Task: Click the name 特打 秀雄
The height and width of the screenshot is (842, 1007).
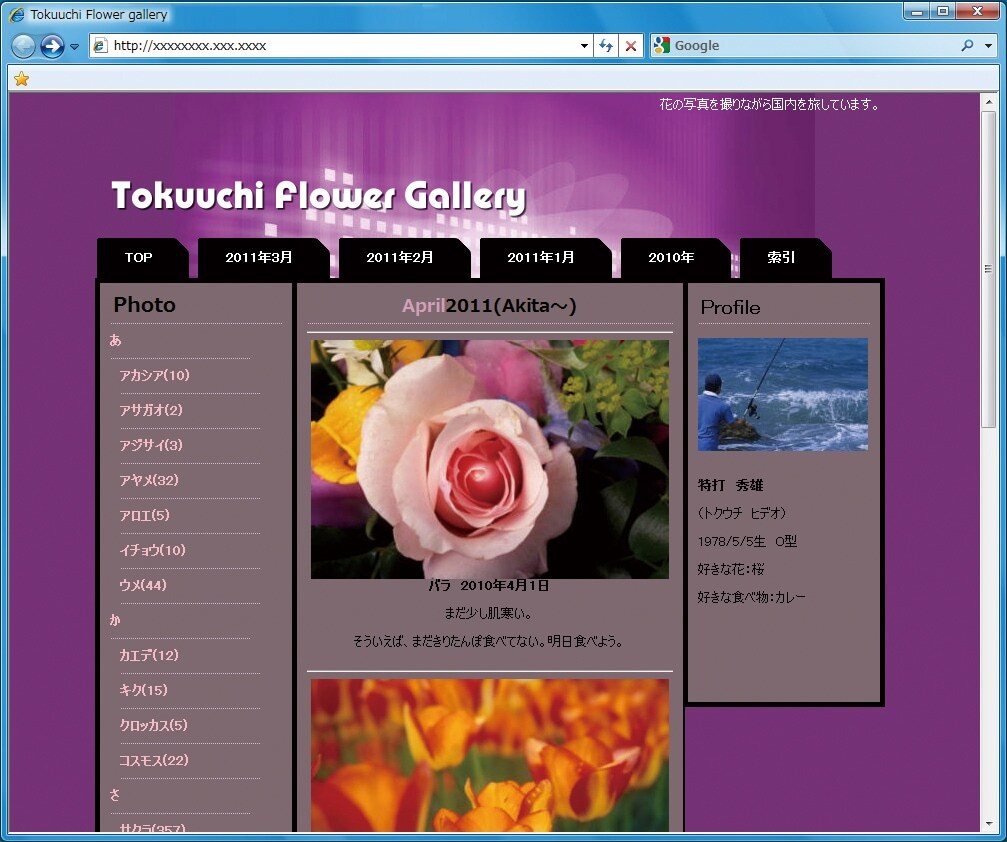Action: [x=730, y=486]
